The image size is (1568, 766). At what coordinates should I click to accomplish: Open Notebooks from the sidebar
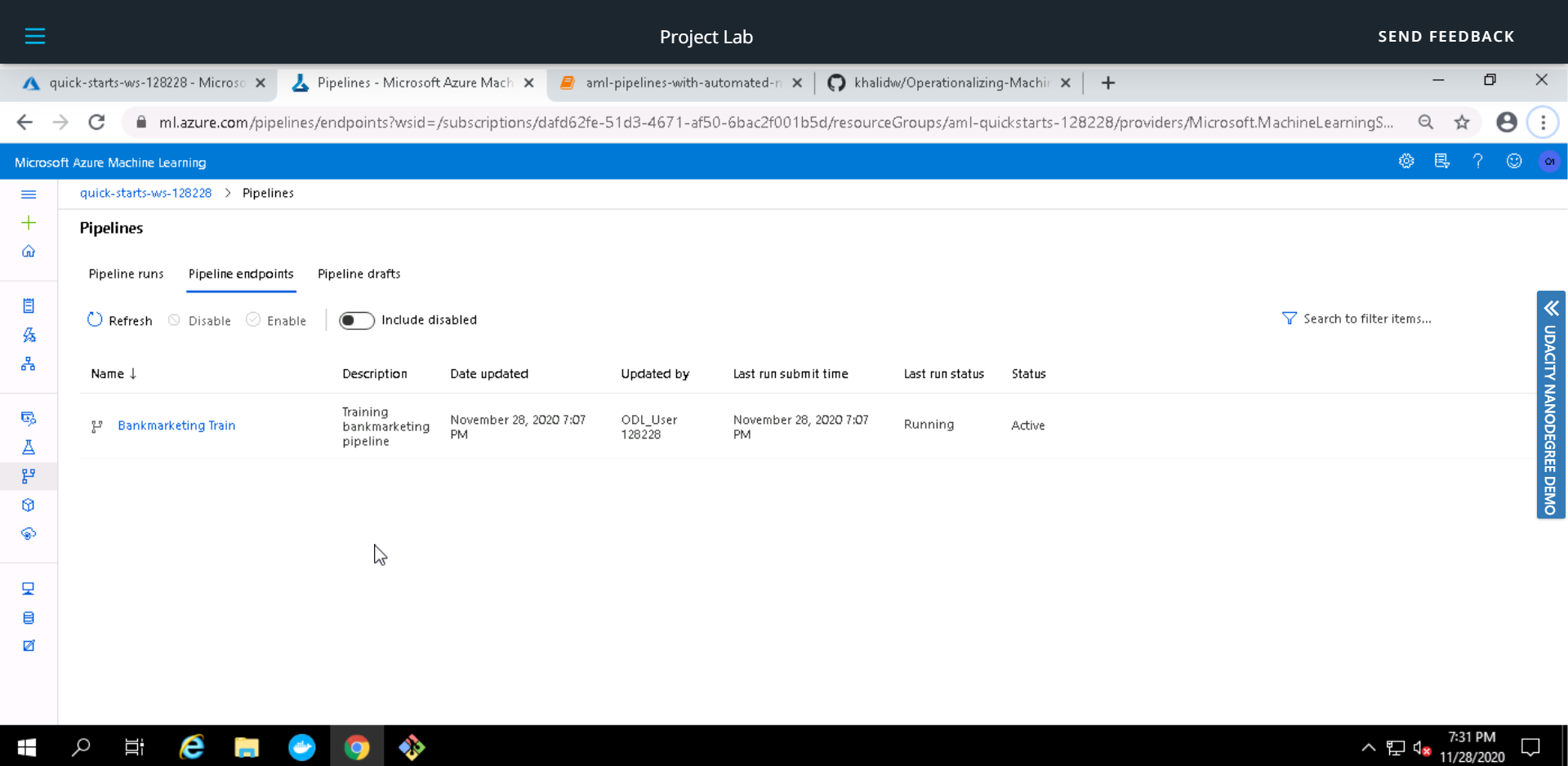click(29, 306)
